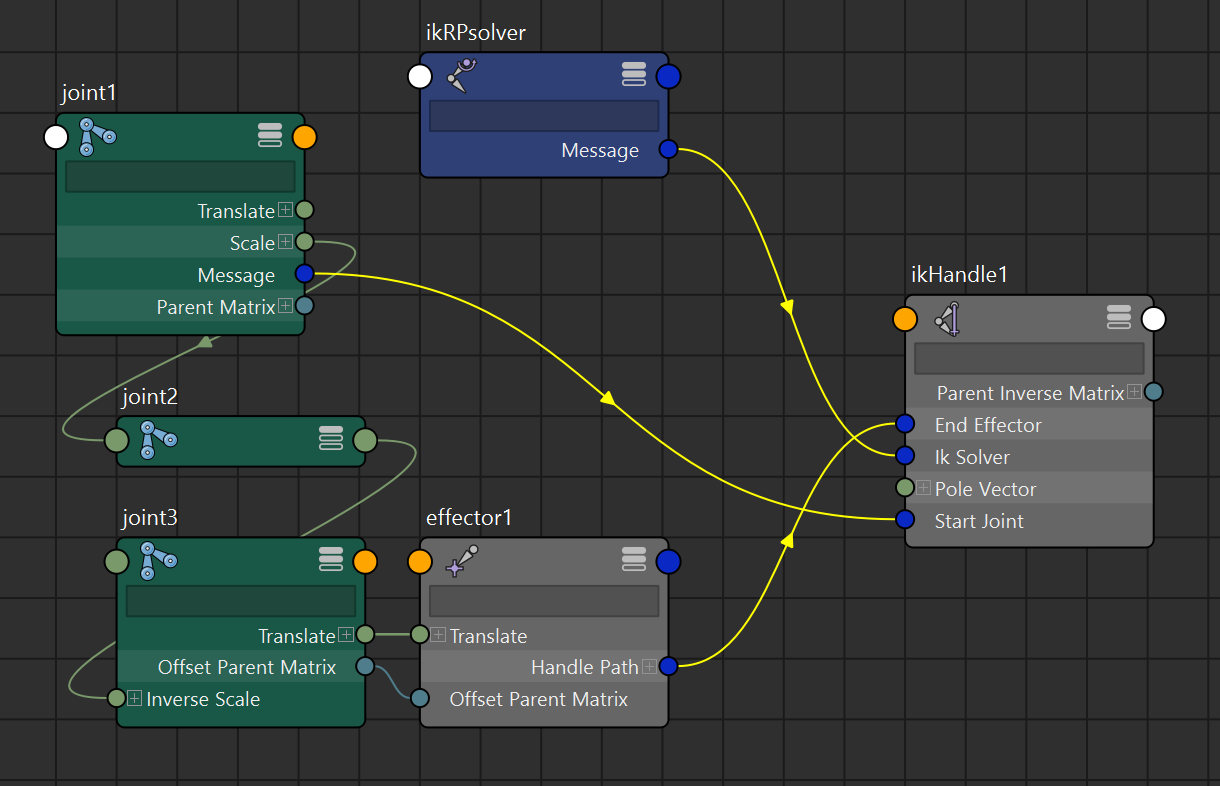Screen dimensions: 1220x786
Task: Select the Start Joint attribute on ikHandle1
Action: 978,520
